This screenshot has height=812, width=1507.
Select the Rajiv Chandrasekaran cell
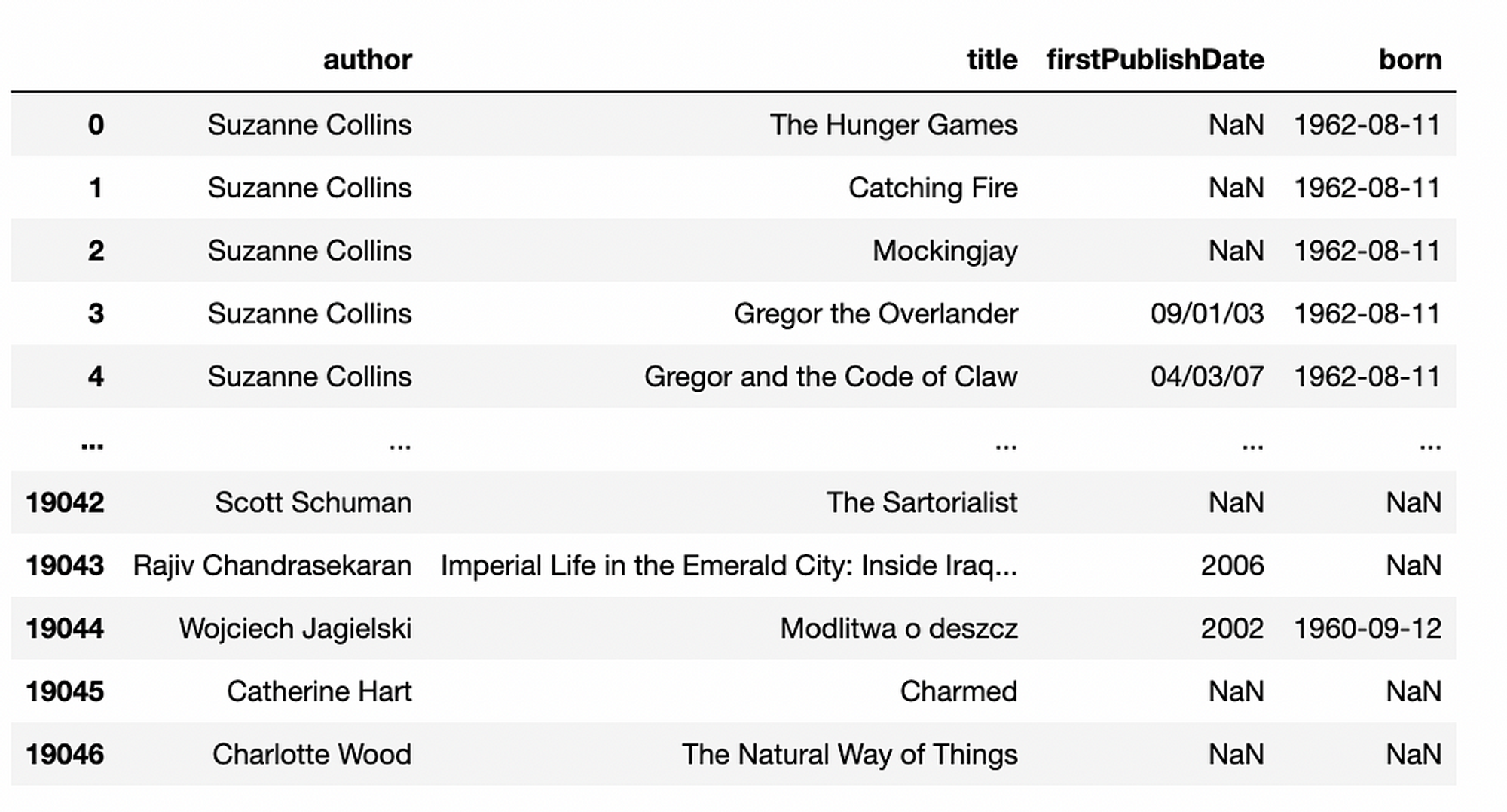pyautogui.click(x=272, y=566)
